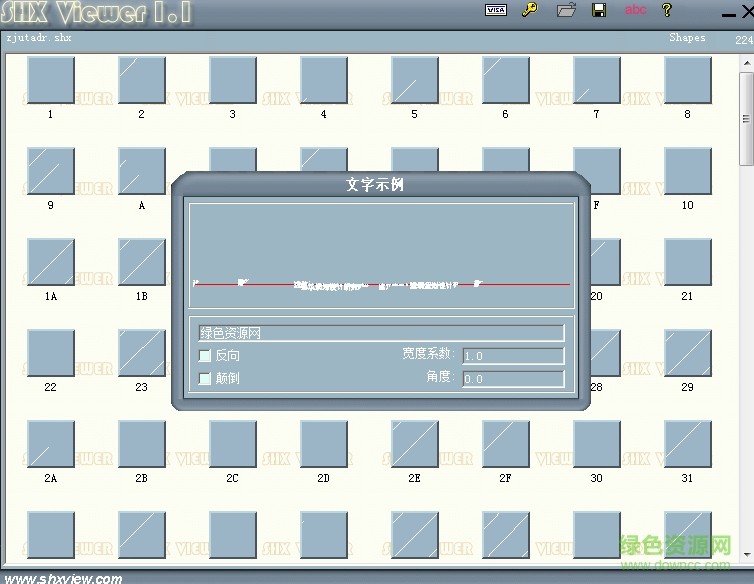Click the 角度 field showing 0.0

click(x=513, y=379)
